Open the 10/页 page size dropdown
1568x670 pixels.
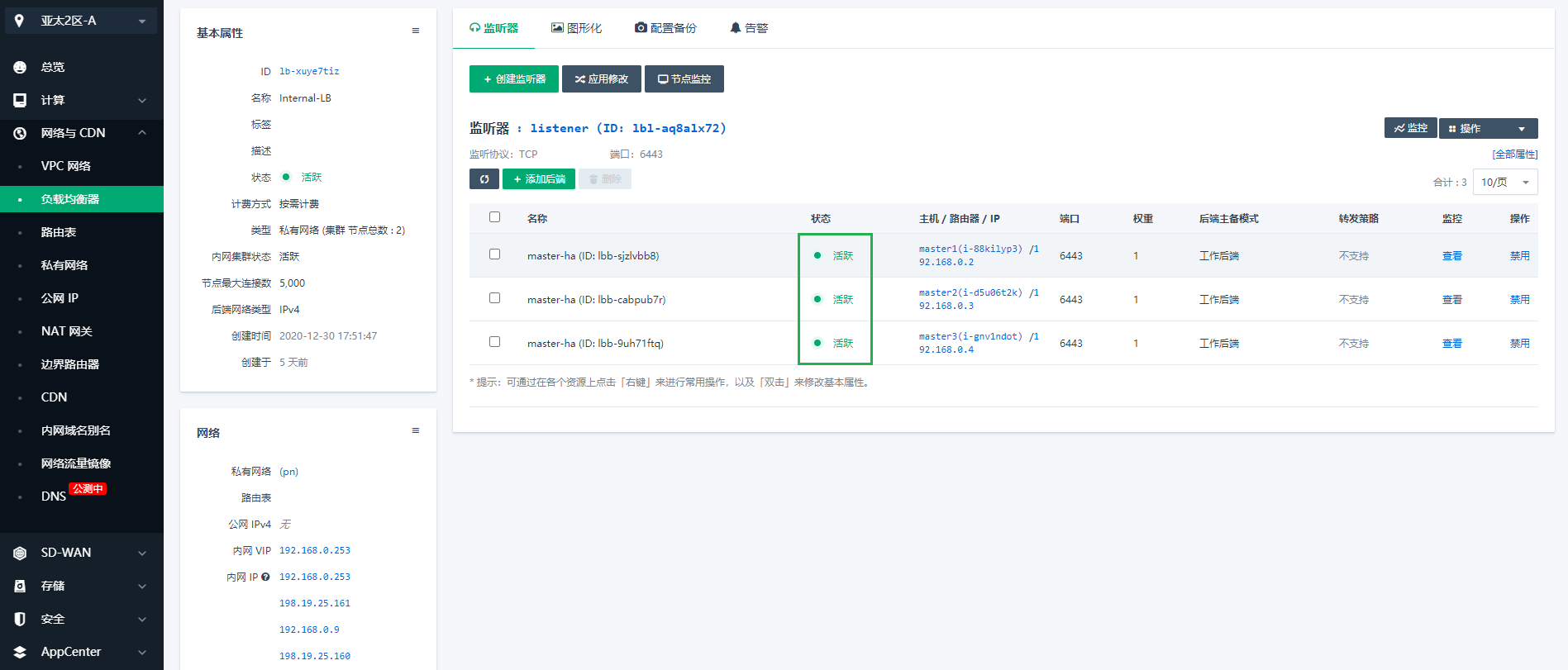coord(1504,182)
